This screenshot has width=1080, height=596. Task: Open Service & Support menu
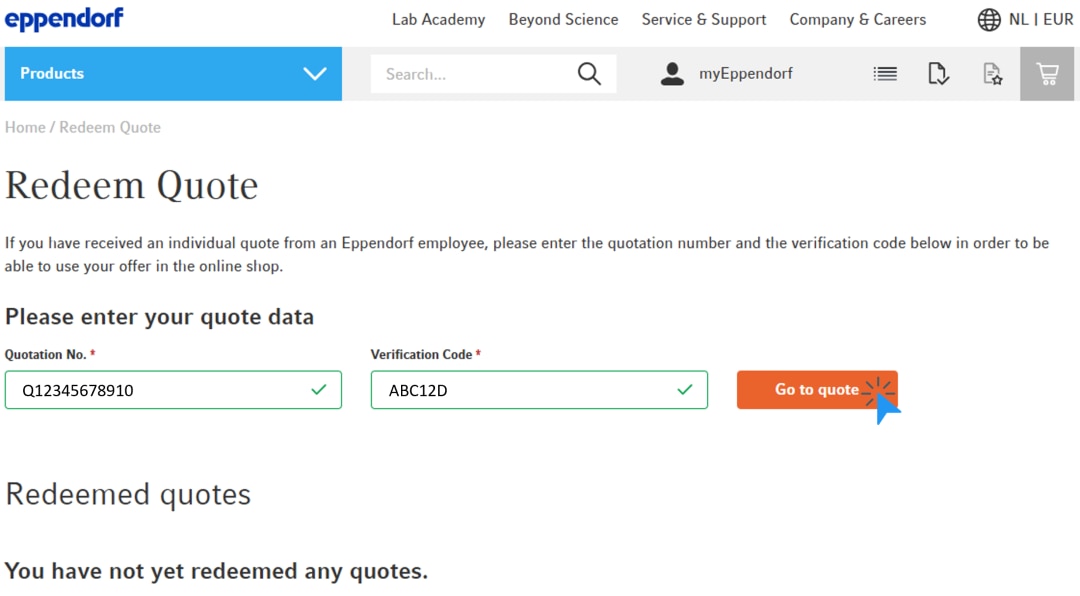click(x=704, y=20)
